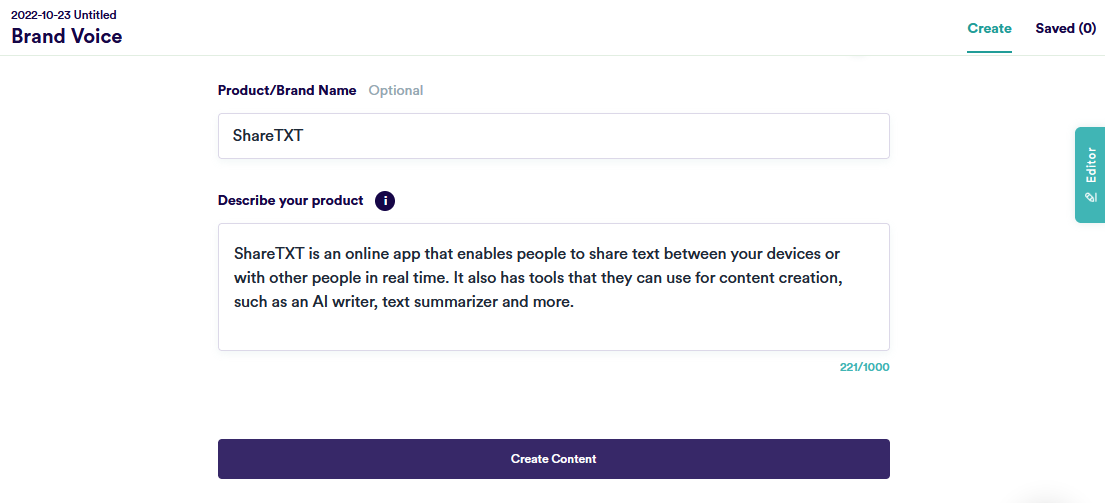The image size is (1105, 503).
Task: Open the Saved (0) tab
Action: (x=1066, y=29)
